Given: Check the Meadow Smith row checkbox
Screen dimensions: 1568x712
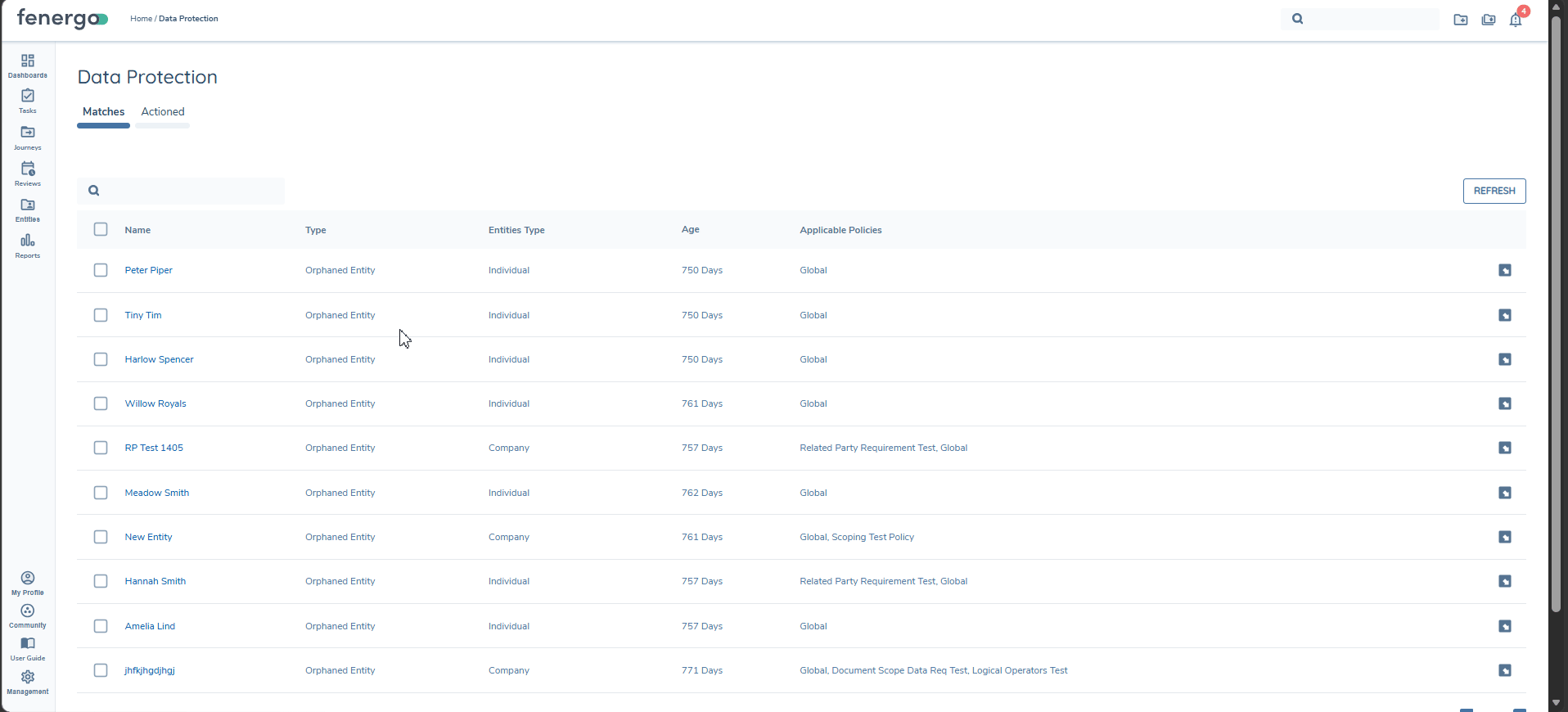Looking at the screenshot, I should pyautogui.click(x=101, y=493).
